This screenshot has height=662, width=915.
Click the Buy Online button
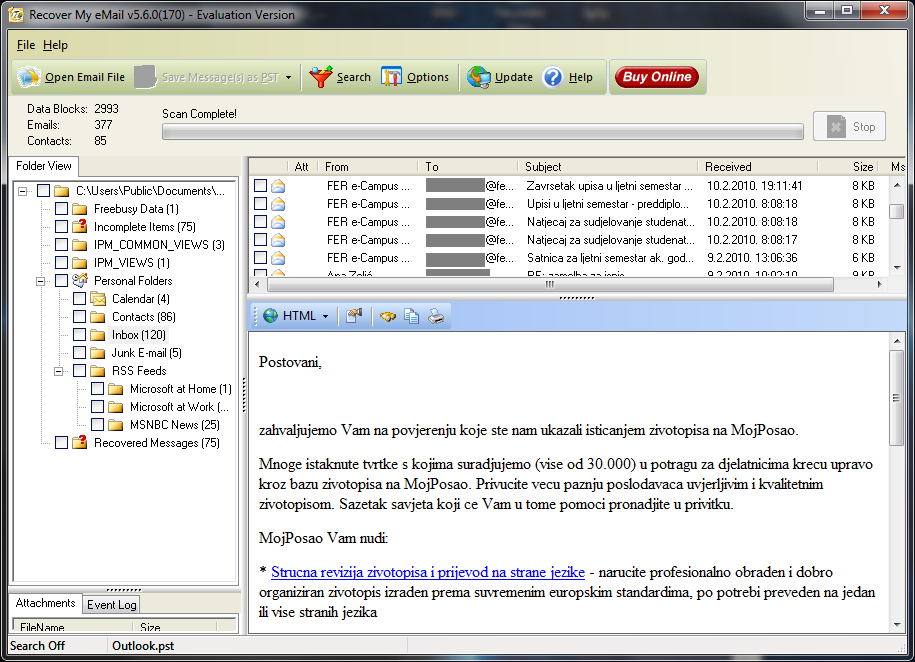pyautogui.click(x=656, y=77)
